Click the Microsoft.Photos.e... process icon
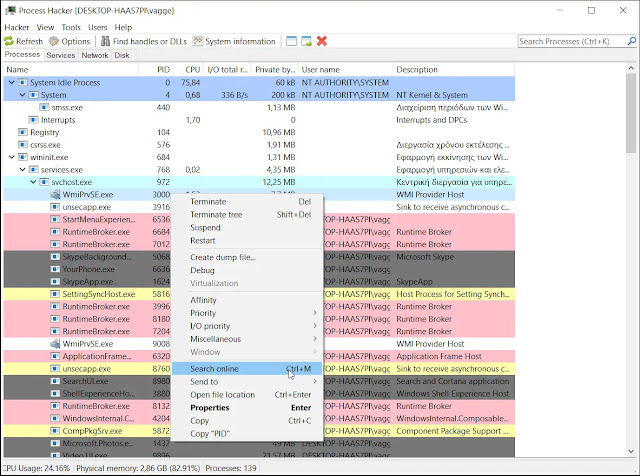The height and width of the screenshot is (476, 640). (55, 443)
